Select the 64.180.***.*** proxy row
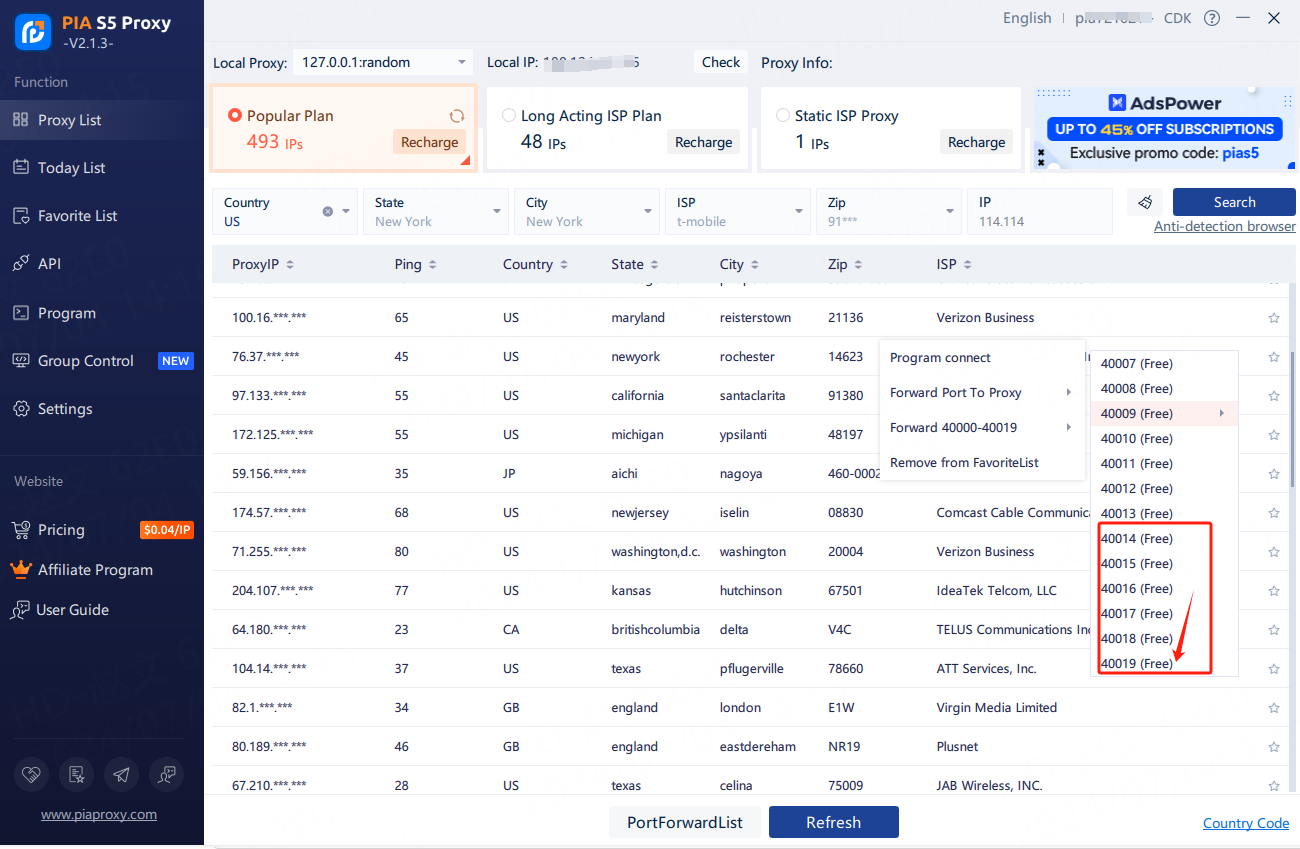Screen dimensions: 1300x849 750,630
